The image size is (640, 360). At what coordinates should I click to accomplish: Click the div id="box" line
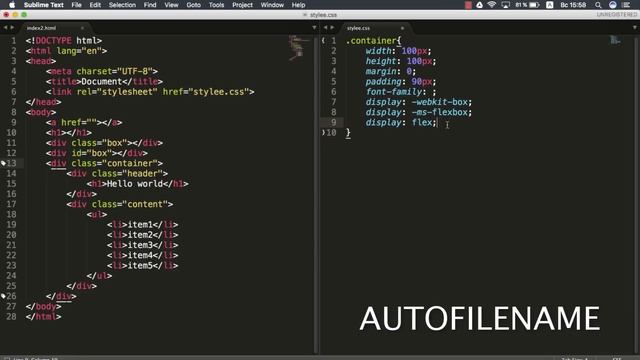coord(97,153)
